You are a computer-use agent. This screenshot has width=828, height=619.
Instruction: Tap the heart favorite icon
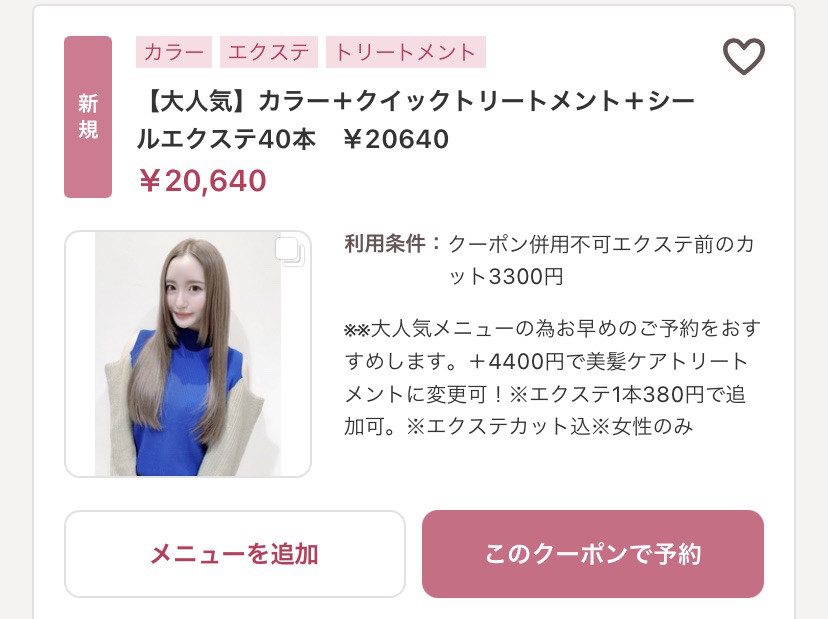tap(744, 56)
